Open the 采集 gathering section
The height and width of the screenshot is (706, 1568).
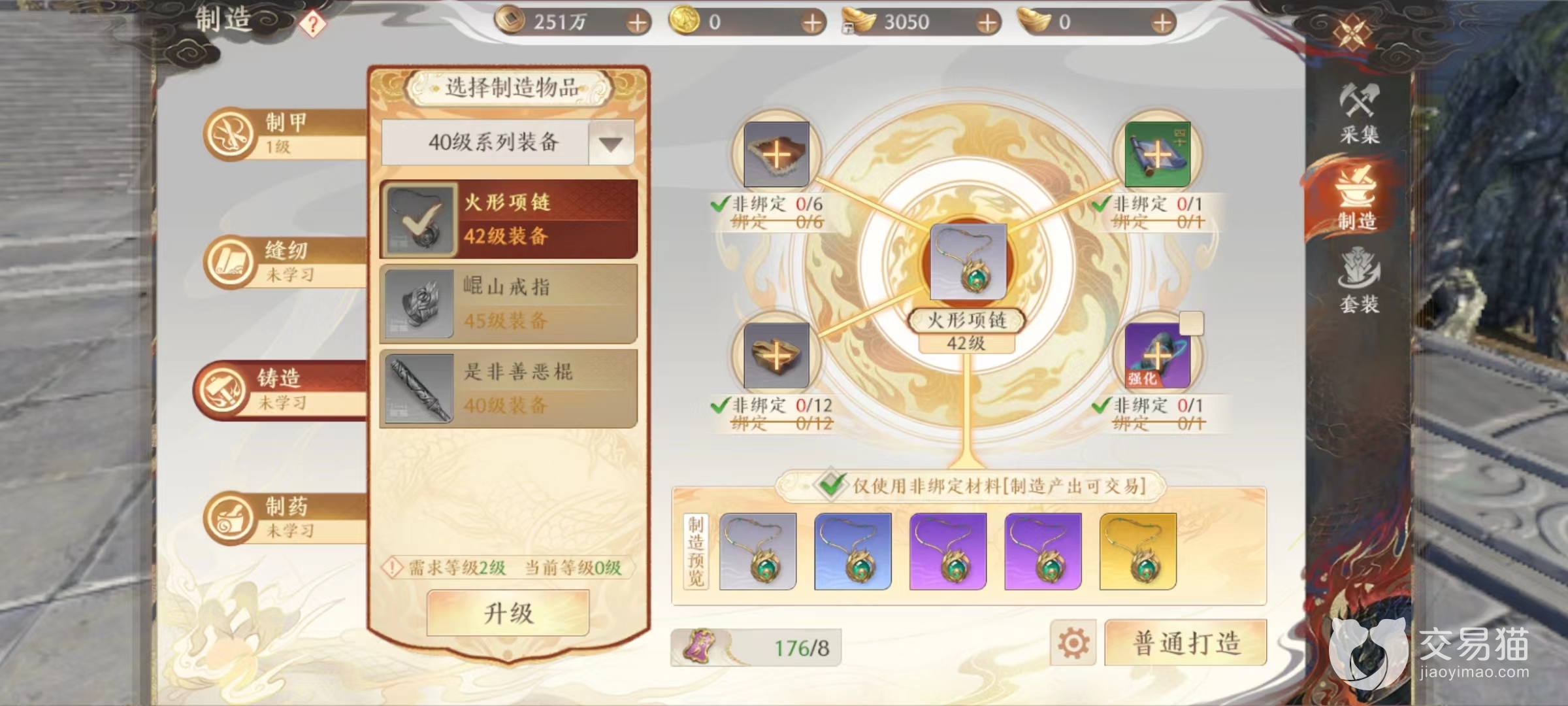click(x=1359, y=113)
